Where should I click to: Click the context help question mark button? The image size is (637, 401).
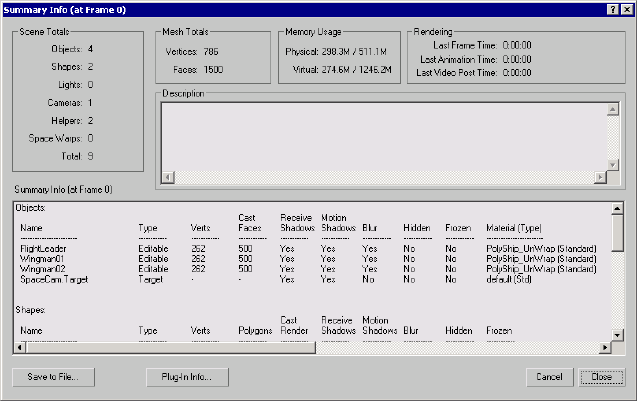tap(611, 8)
